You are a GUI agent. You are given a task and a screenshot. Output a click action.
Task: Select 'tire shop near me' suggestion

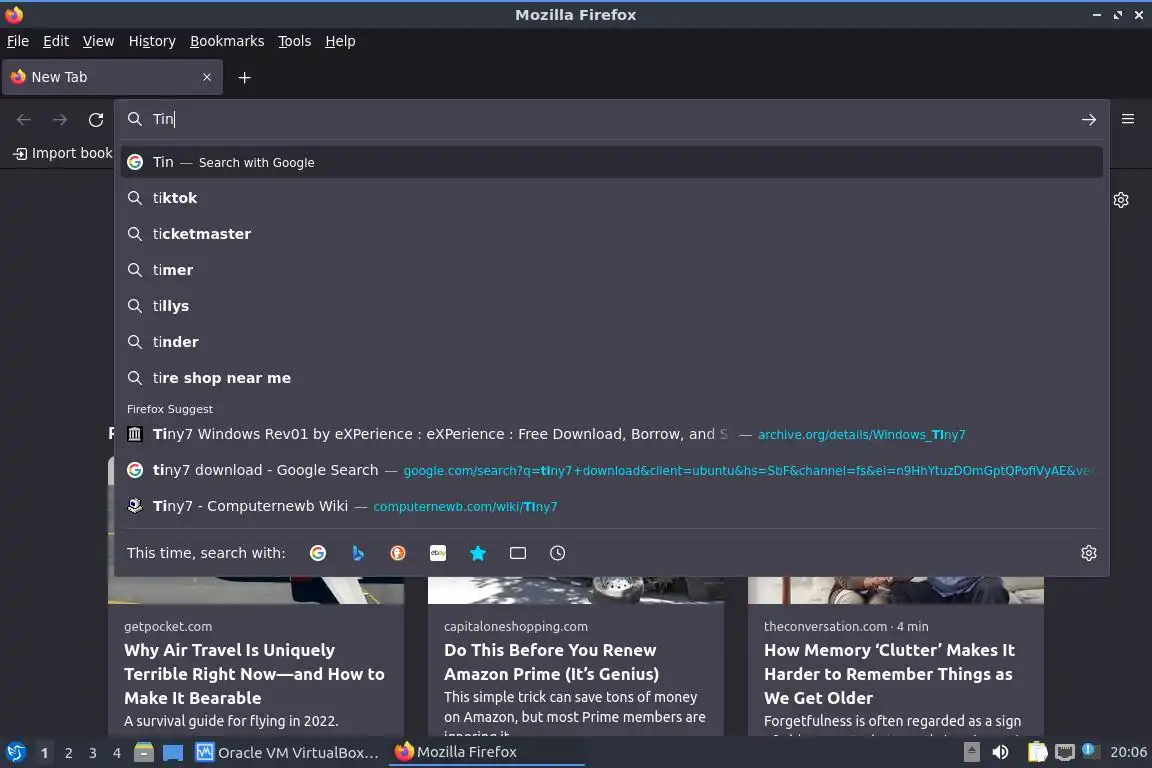point(611,378)
